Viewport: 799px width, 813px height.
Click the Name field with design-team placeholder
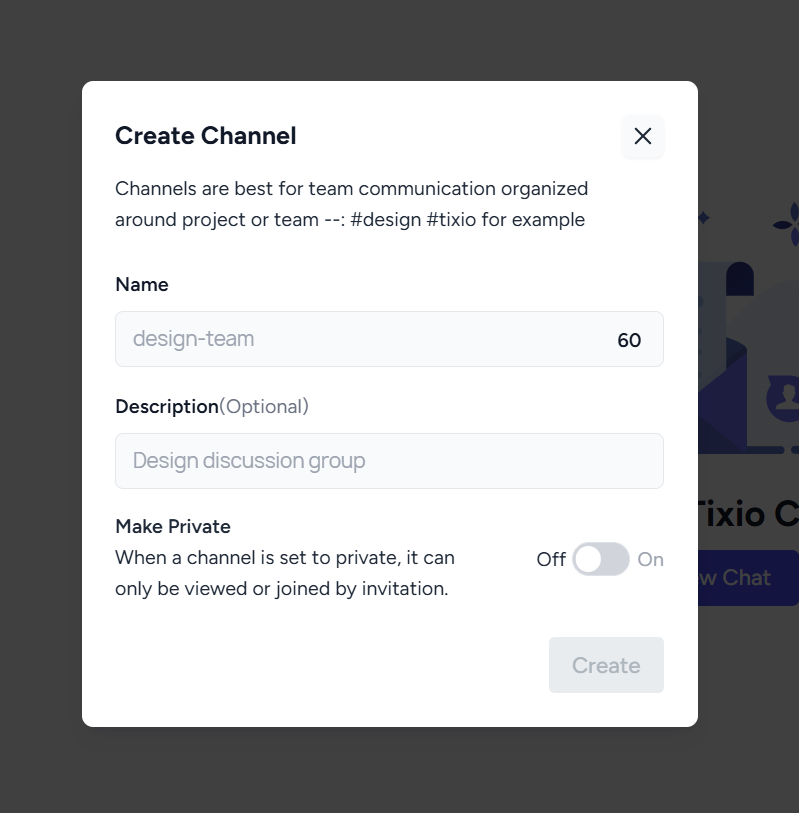pyautogui.click(x=389, y=339)
